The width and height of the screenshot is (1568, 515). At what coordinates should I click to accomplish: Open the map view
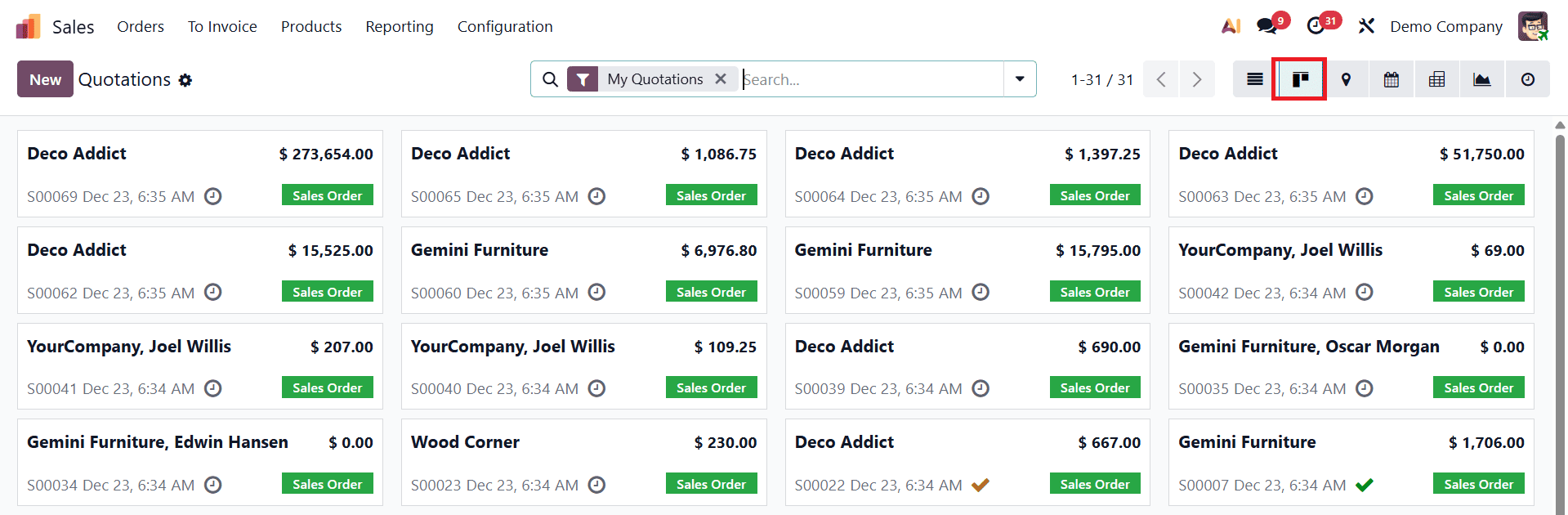[1345, 78]
